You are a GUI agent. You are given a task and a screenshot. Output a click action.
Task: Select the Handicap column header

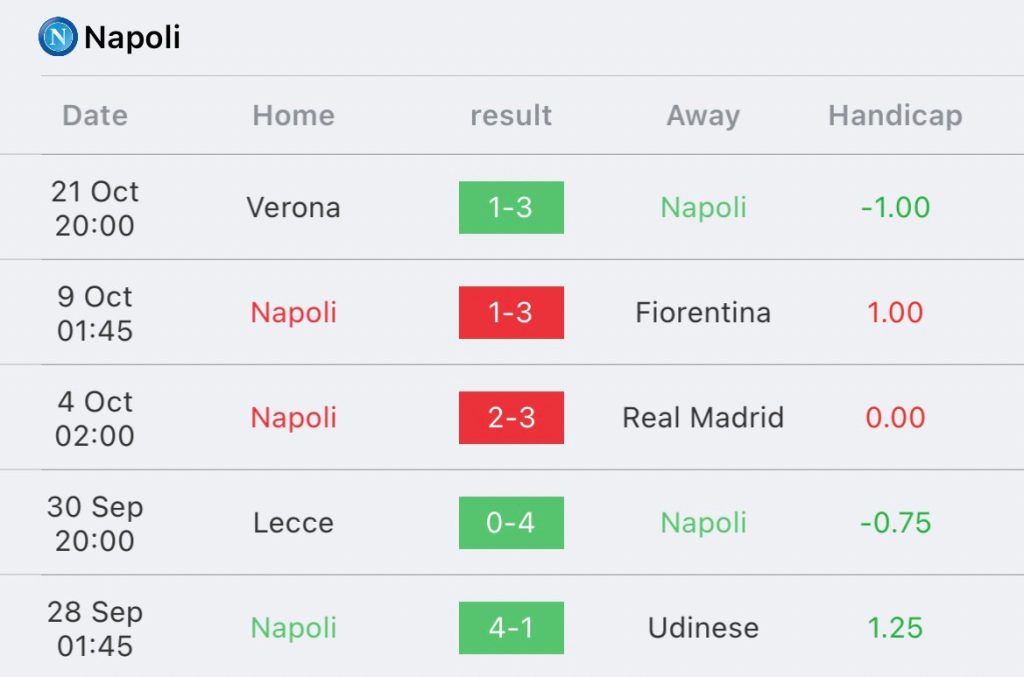click(895, 116)
